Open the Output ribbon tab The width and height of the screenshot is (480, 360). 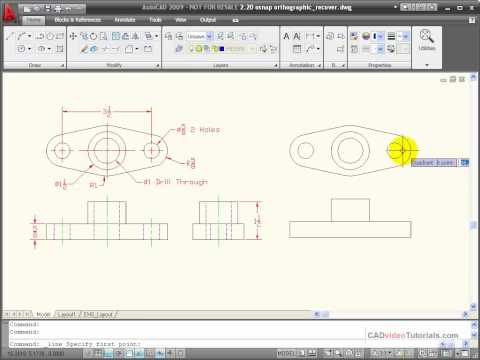tap(208, 20)
